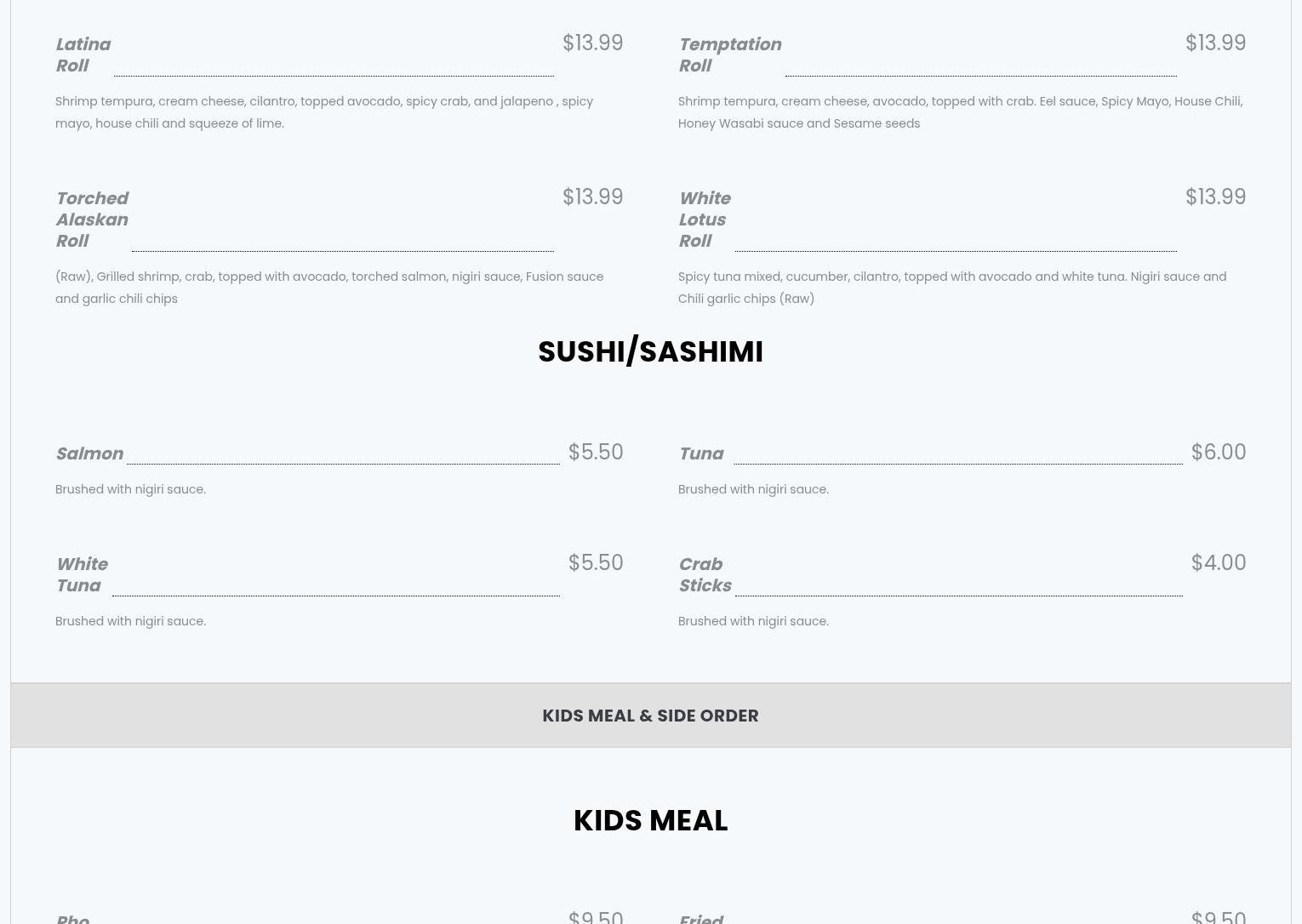Click the White Lotus Roll description text
Viewport: 1302px width, 924px height.
pyautogui.click(x=951, y=288)
